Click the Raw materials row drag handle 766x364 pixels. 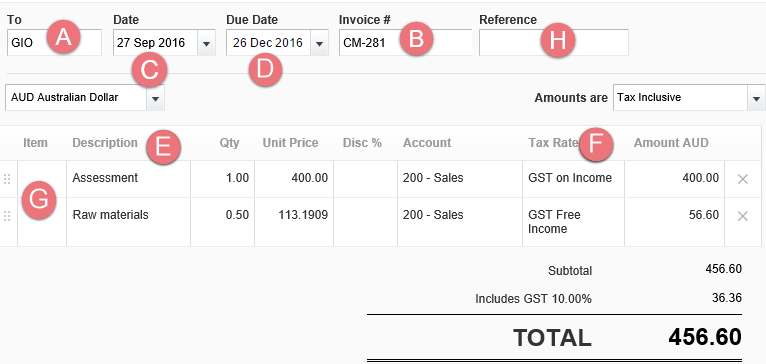(7, 216)
